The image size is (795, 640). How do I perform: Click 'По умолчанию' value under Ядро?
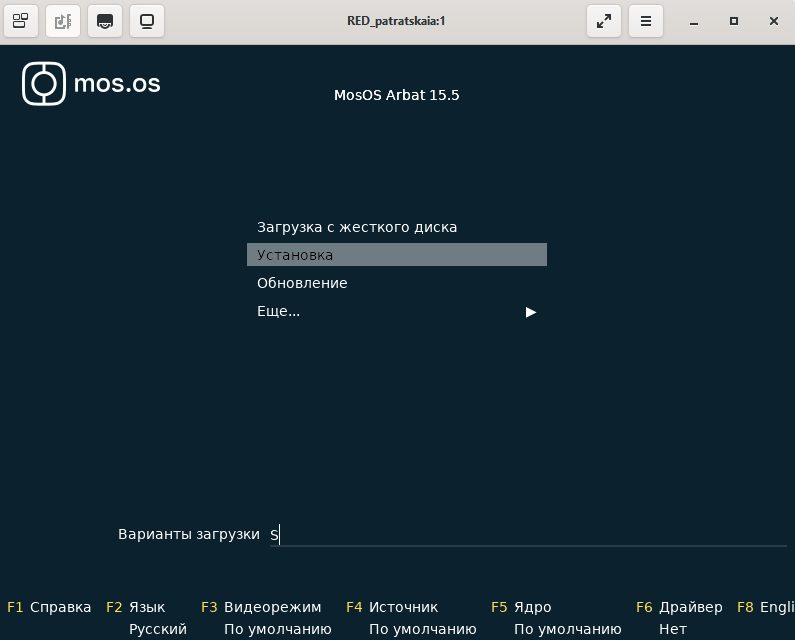568,629
